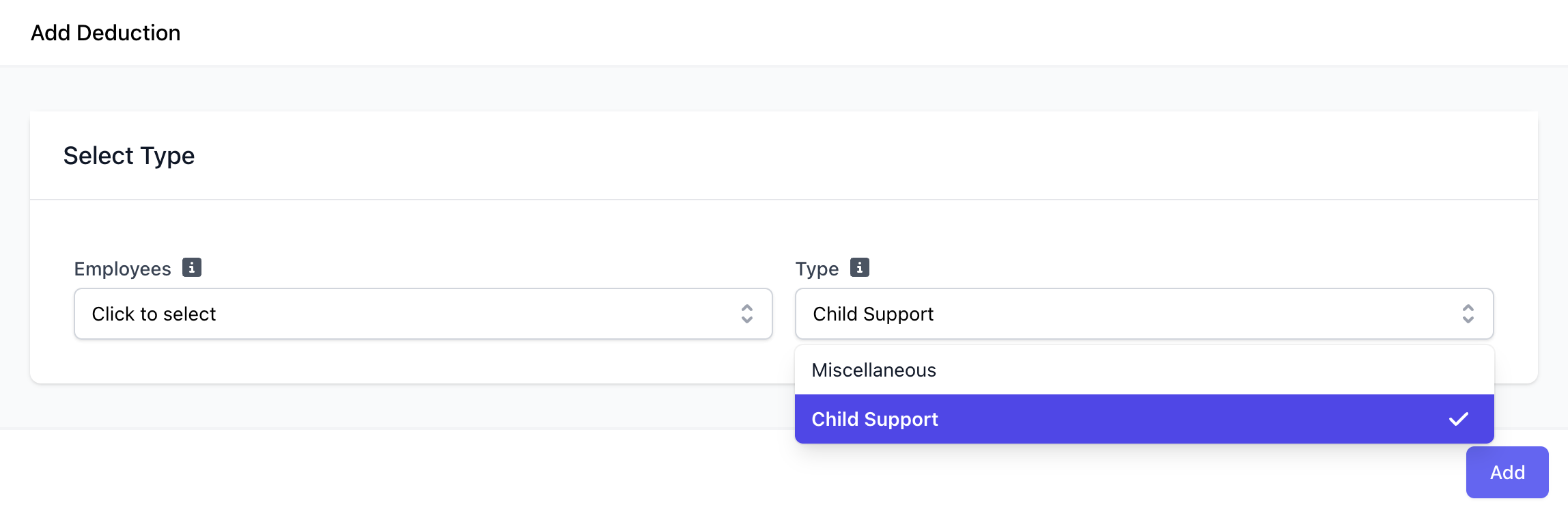This screenshot has width=1568, height=514.
Task: Click the white header bar beside Add Deduction
Action: point(820,33)
